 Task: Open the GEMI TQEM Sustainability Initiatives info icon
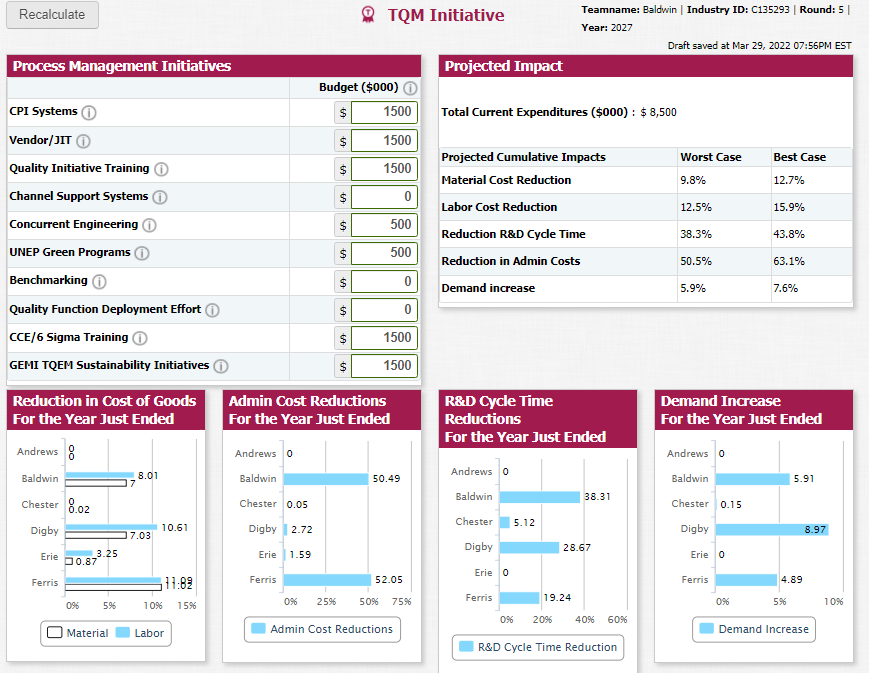(x=221, y=366)
